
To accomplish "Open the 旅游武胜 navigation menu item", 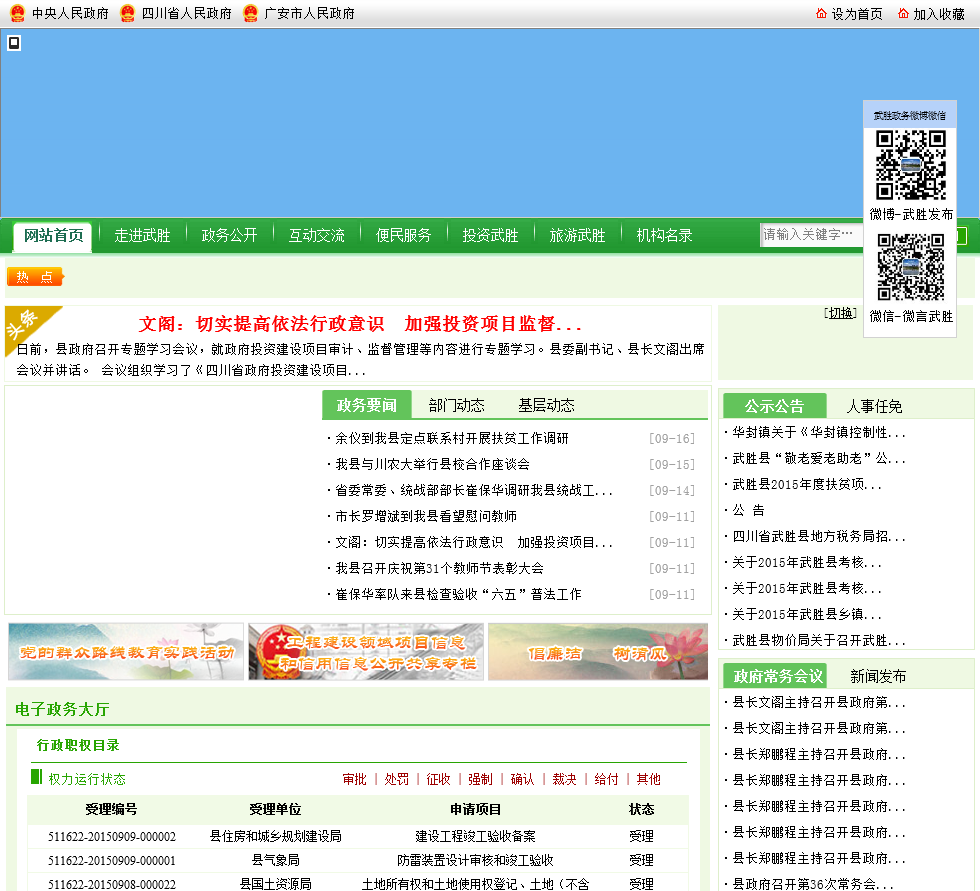I will click(577, 235).
